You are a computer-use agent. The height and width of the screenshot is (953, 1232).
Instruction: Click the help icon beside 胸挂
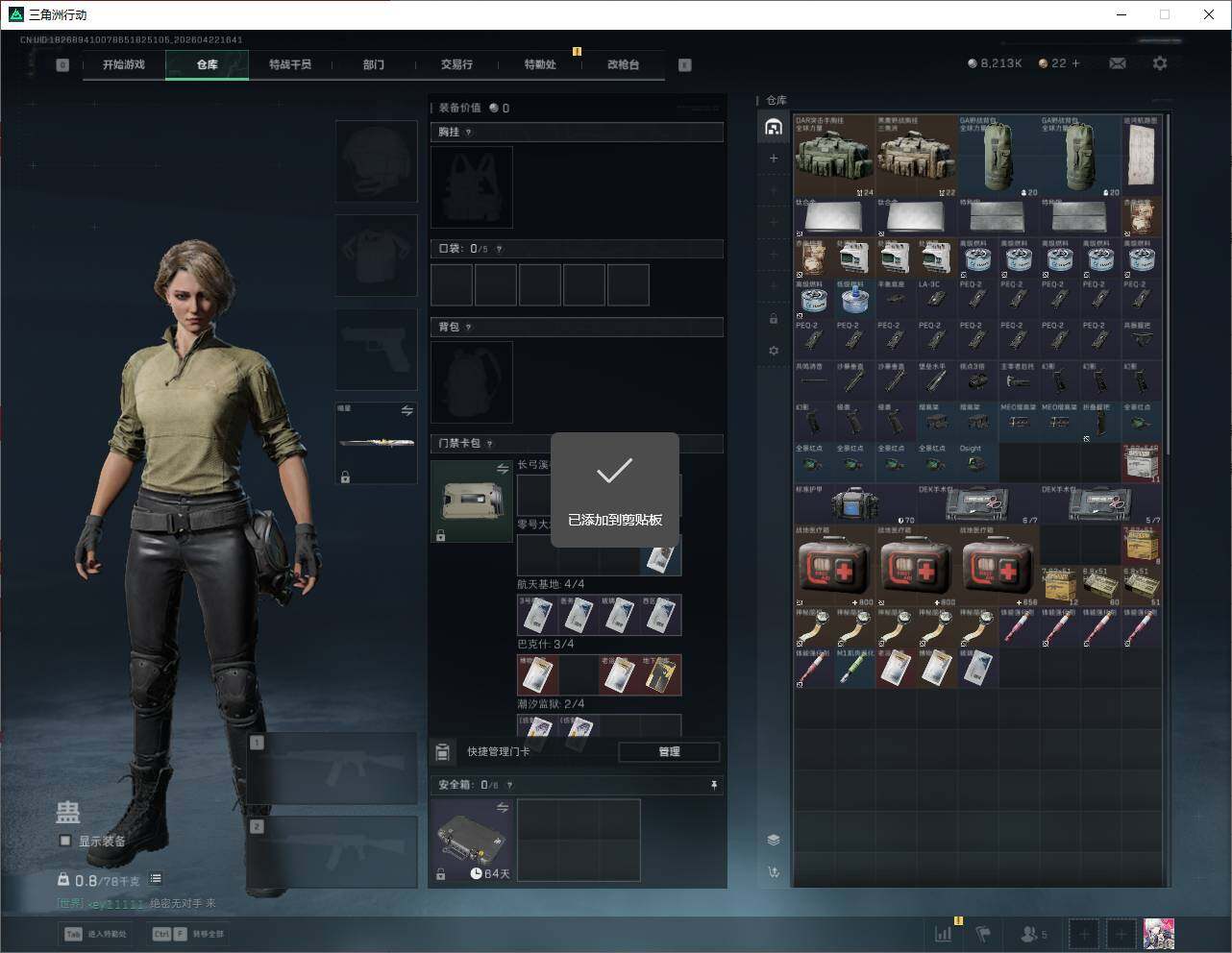pos(469,133)
